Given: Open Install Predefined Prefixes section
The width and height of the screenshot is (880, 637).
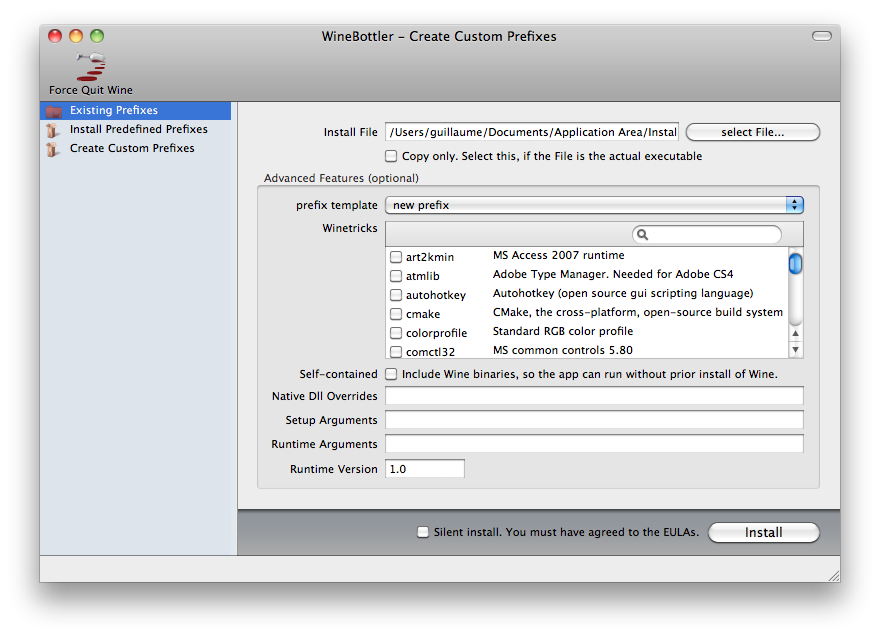Looking at the screenshot, I should pyautogui.click(x=138, y=129).
